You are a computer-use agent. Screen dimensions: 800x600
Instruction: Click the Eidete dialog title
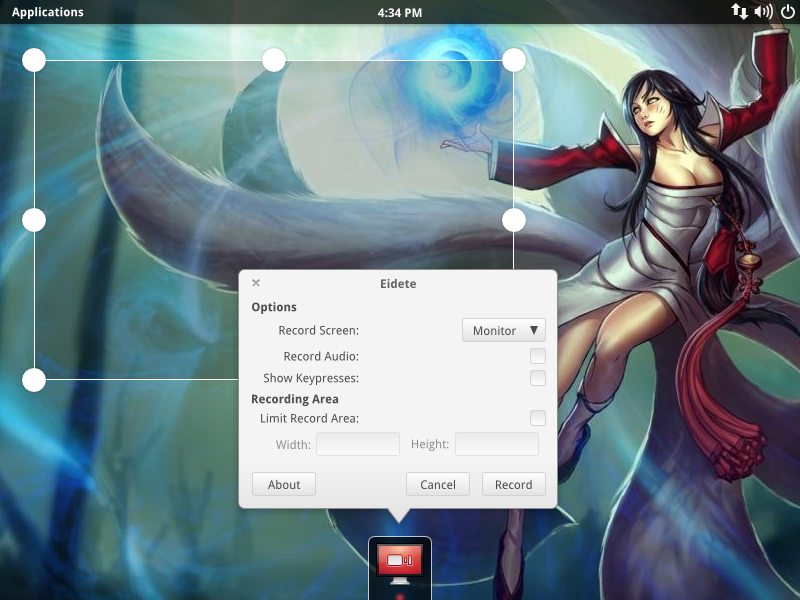(x=398, y=284)
